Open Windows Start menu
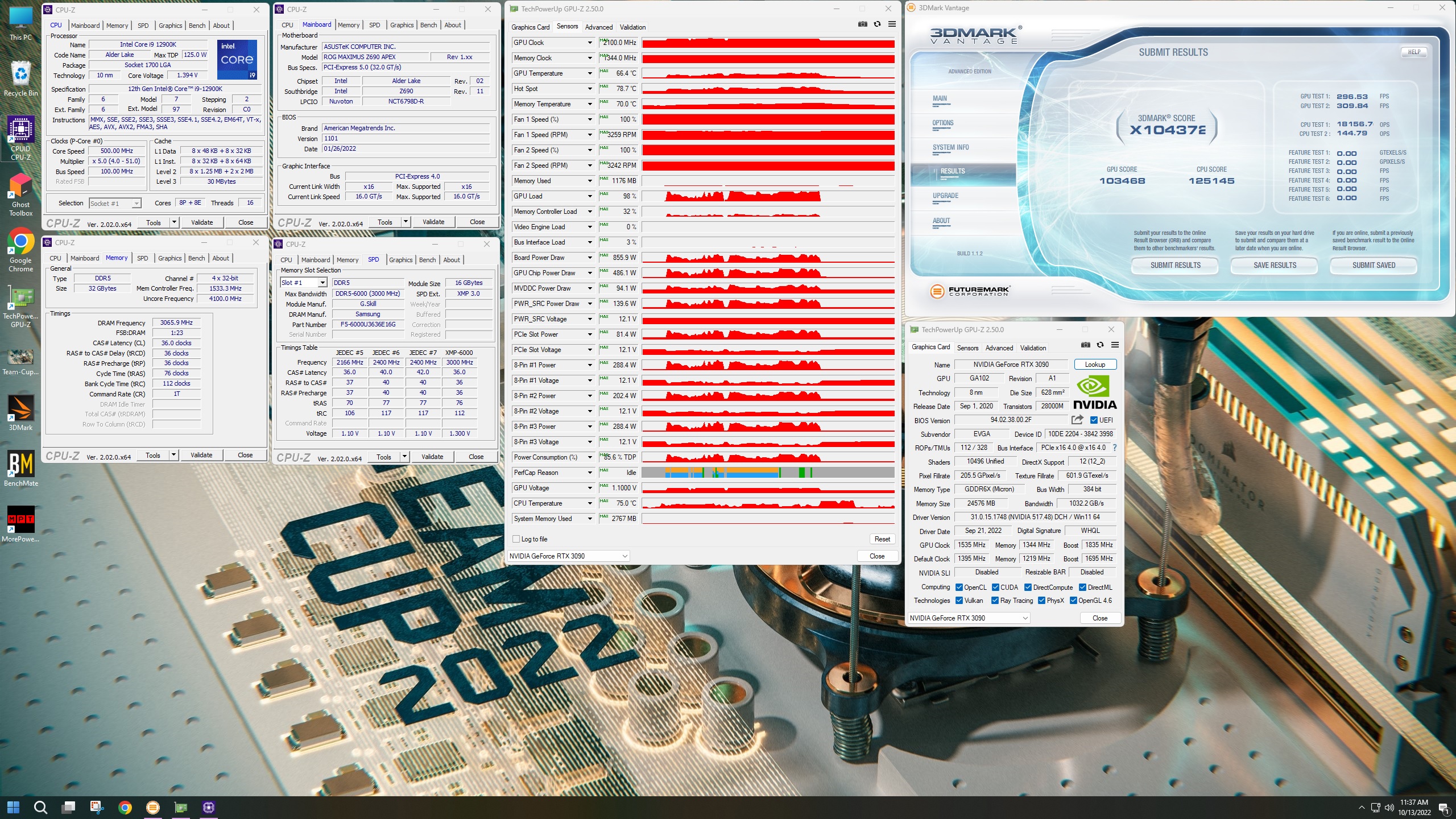The width and height of the screenshot is (1456, 819). pos(14,807)
